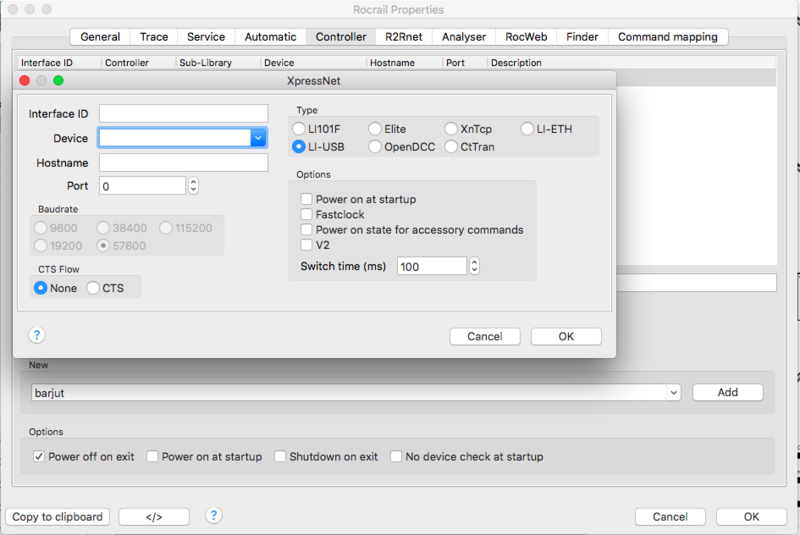Cancel the XpressNet dialog
The height and width of the screenshot is (535, 800).
(x=485, y=336)
